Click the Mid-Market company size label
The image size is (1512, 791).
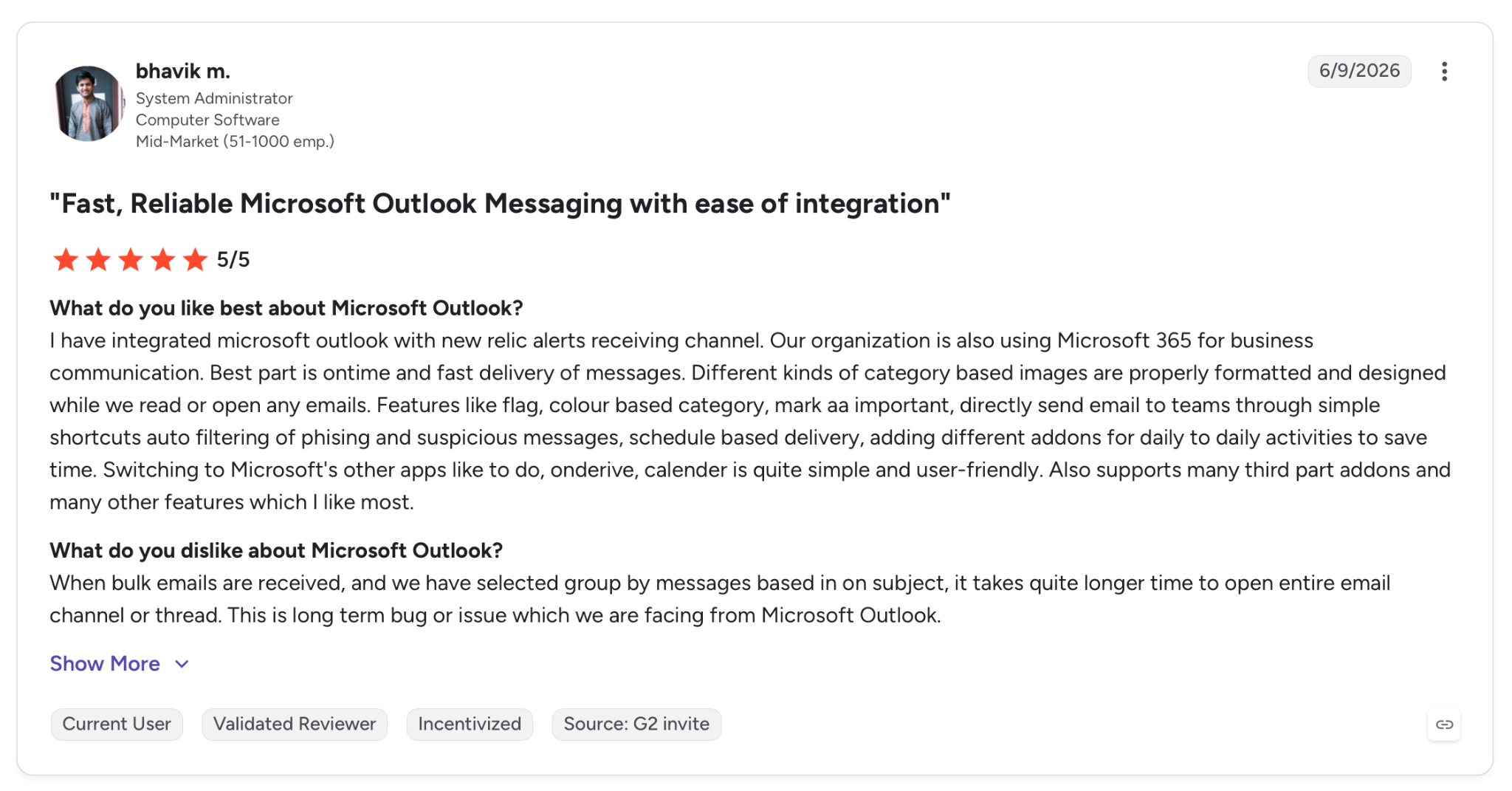(235, 141)
